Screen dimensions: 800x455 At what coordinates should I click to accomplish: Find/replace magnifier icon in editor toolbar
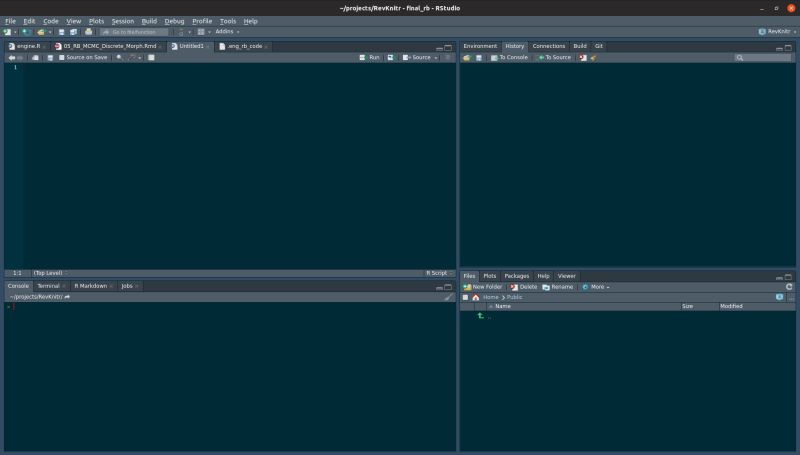pos(119,58)
